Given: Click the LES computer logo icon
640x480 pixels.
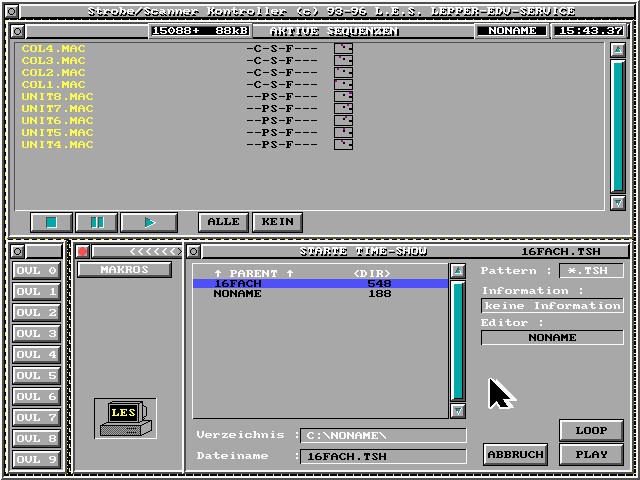Looking at the screenshot, I should [x=125, y=418].
